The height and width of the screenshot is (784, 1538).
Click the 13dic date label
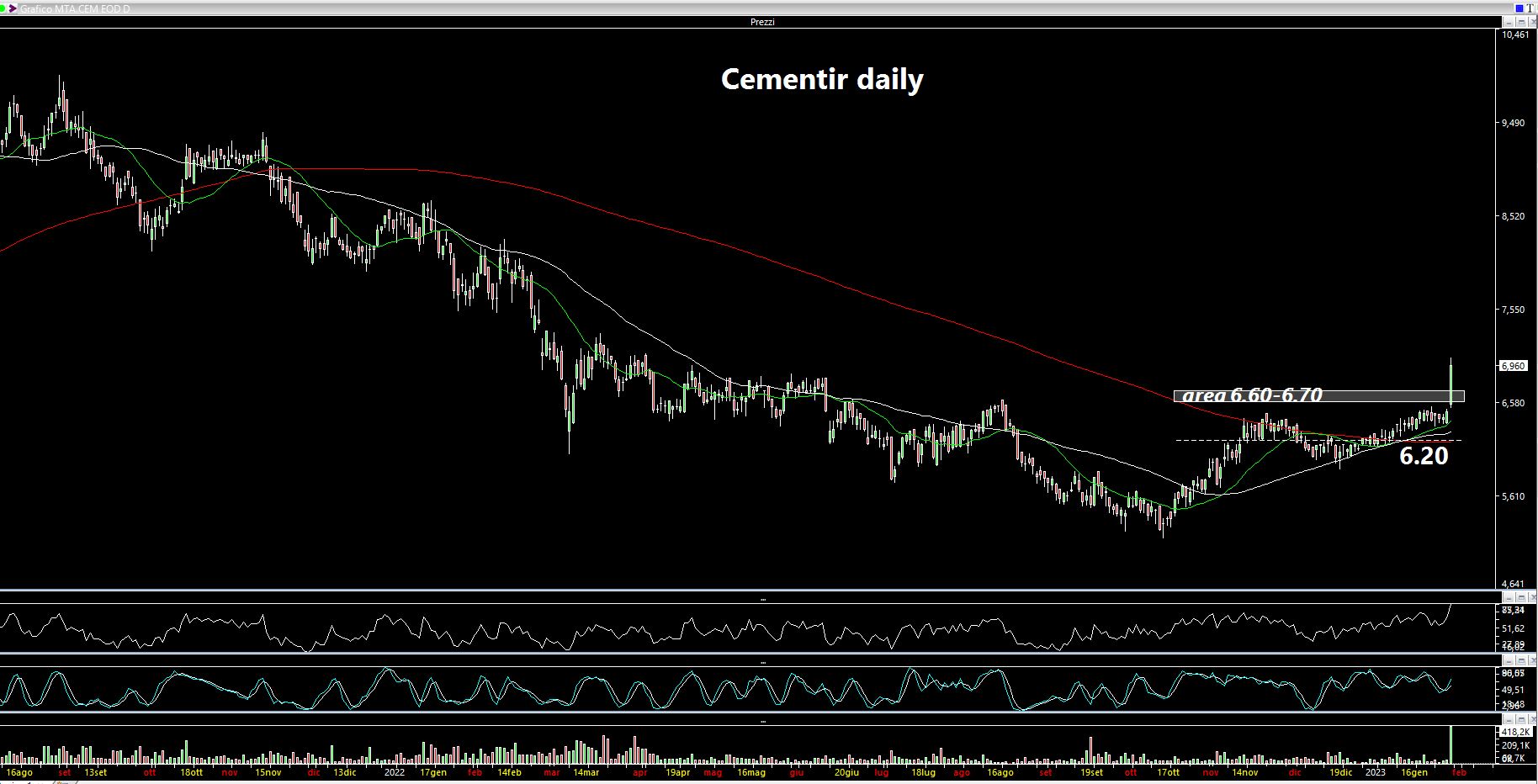[x=345, y=772]
